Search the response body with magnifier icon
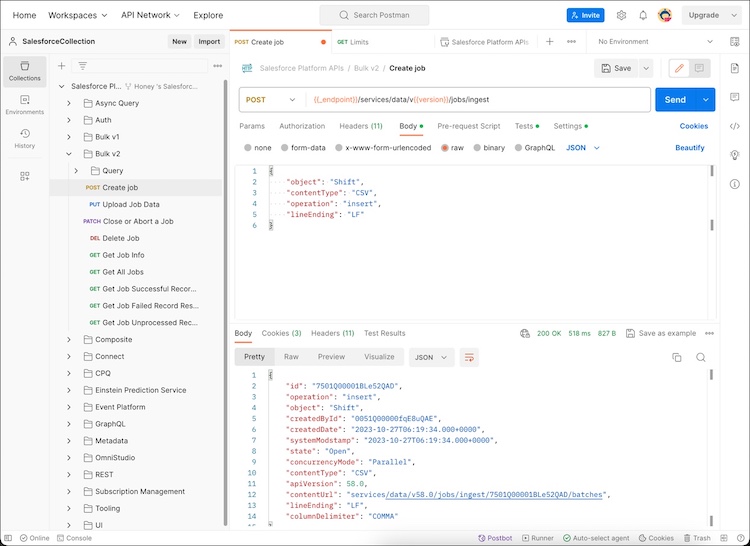 pyautogui.click(x=701, y=357)
